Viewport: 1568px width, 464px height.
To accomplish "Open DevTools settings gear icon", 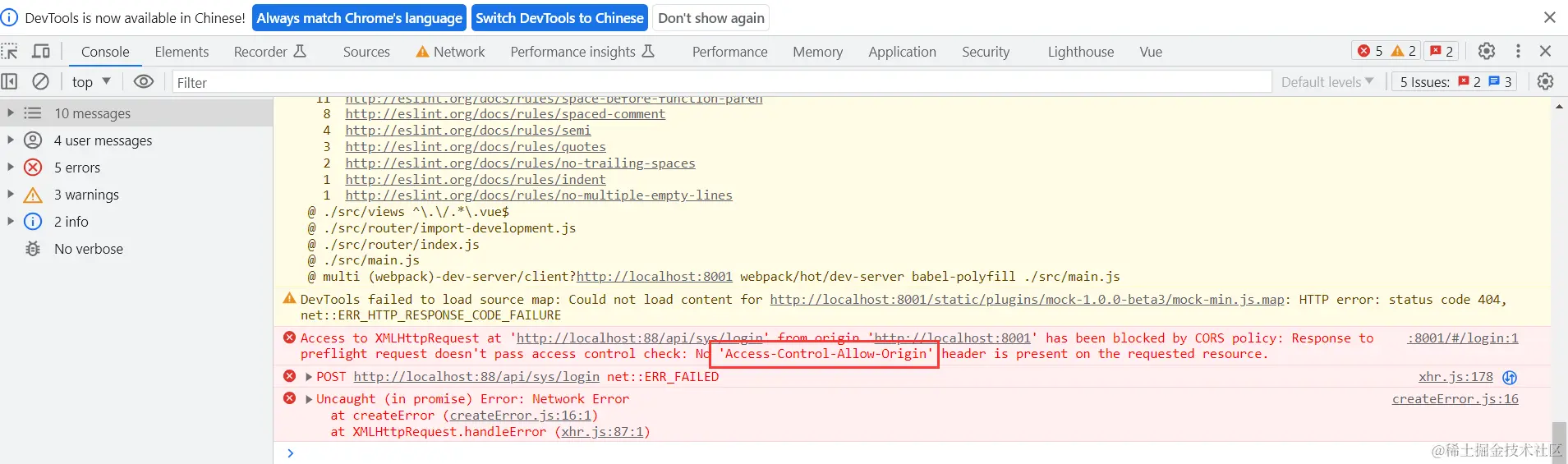I will click(1487, 51).
